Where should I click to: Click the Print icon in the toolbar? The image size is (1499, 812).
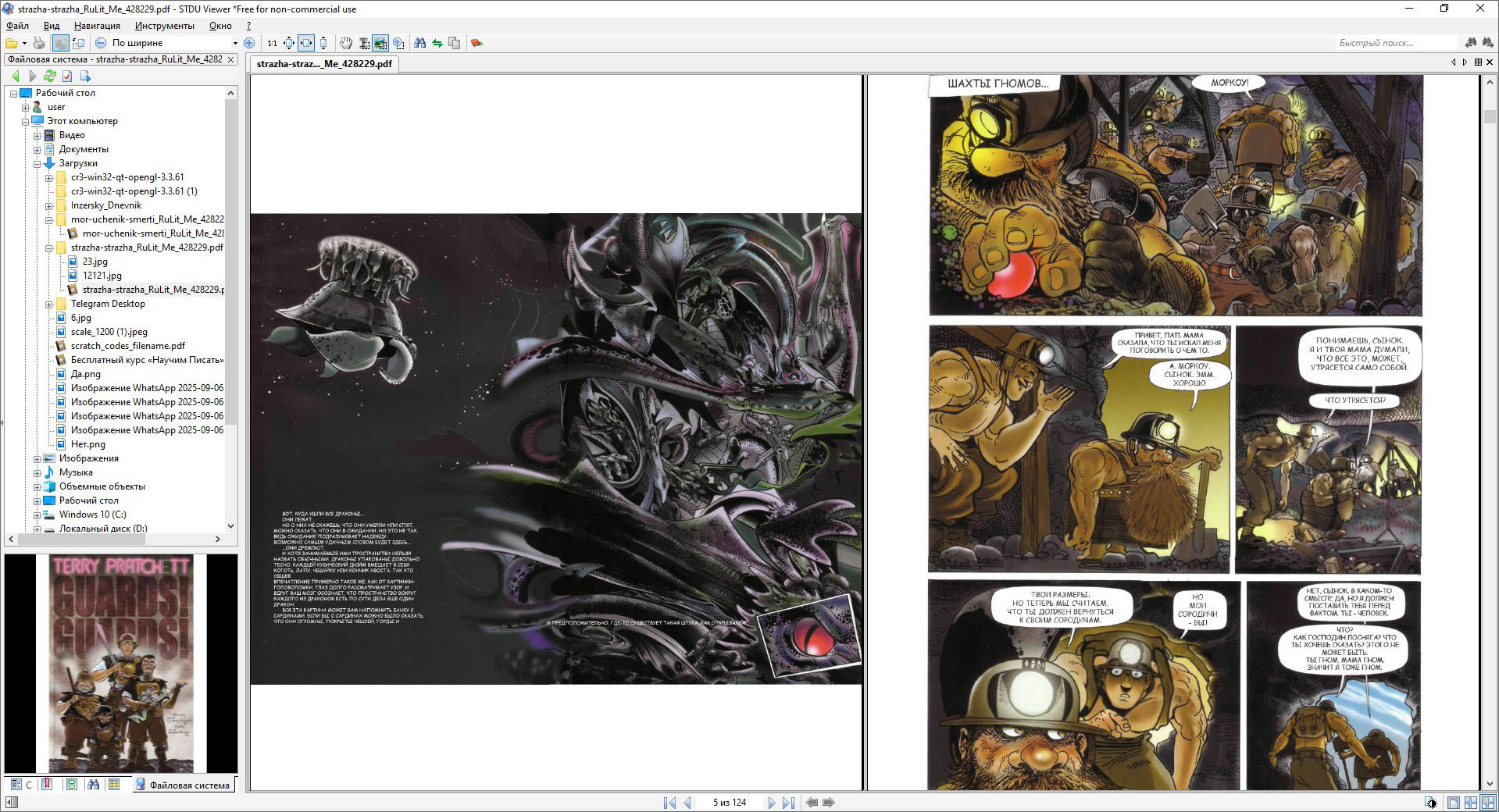39,43
